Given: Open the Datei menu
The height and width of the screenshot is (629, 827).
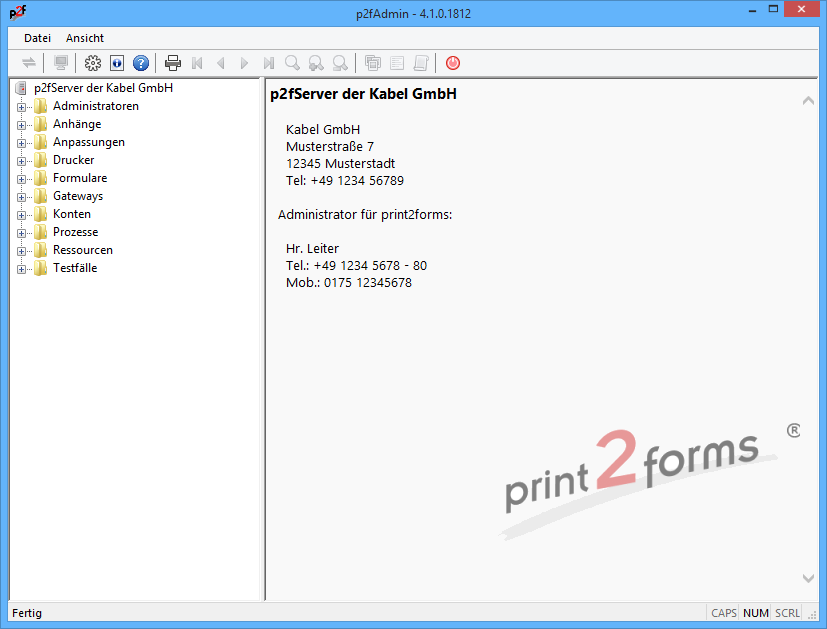Looking at the screenshot, I should click(x=37, y=38).
